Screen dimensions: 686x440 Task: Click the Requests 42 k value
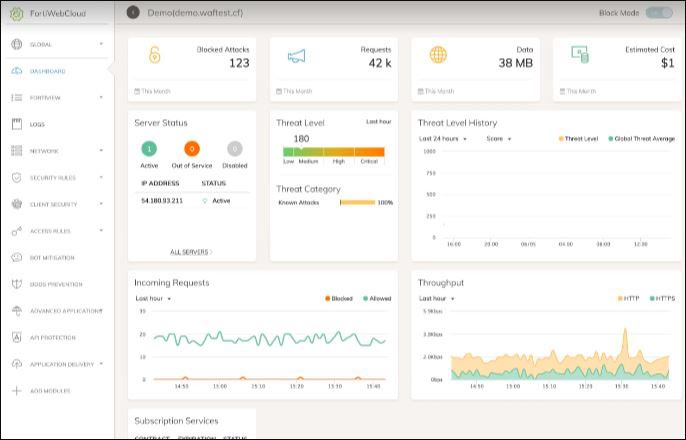click(x=380, y=63)
